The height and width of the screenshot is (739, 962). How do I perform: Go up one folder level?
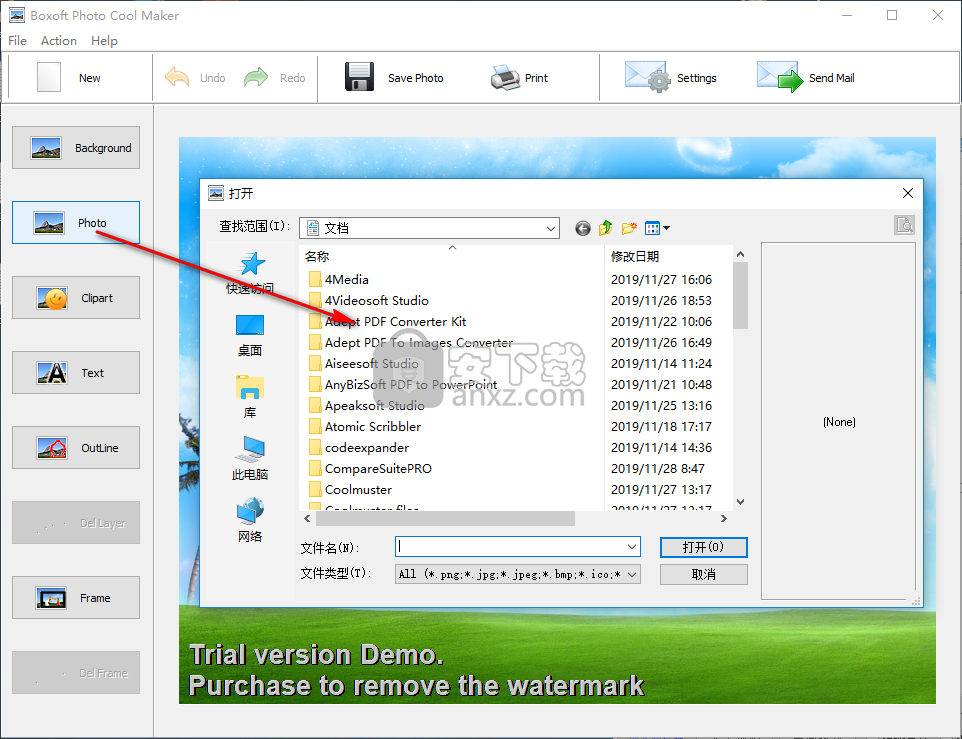click(x=606, y=228)
